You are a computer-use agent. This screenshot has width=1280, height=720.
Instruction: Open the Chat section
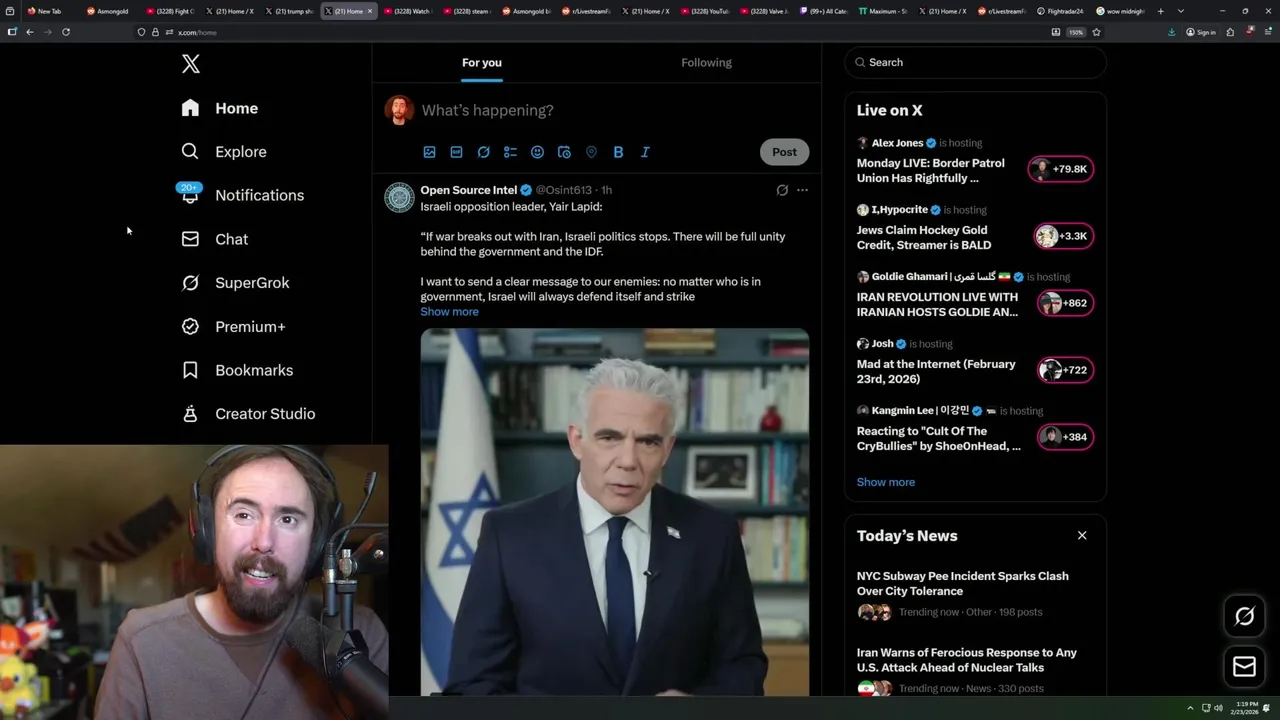coord(214,239)
